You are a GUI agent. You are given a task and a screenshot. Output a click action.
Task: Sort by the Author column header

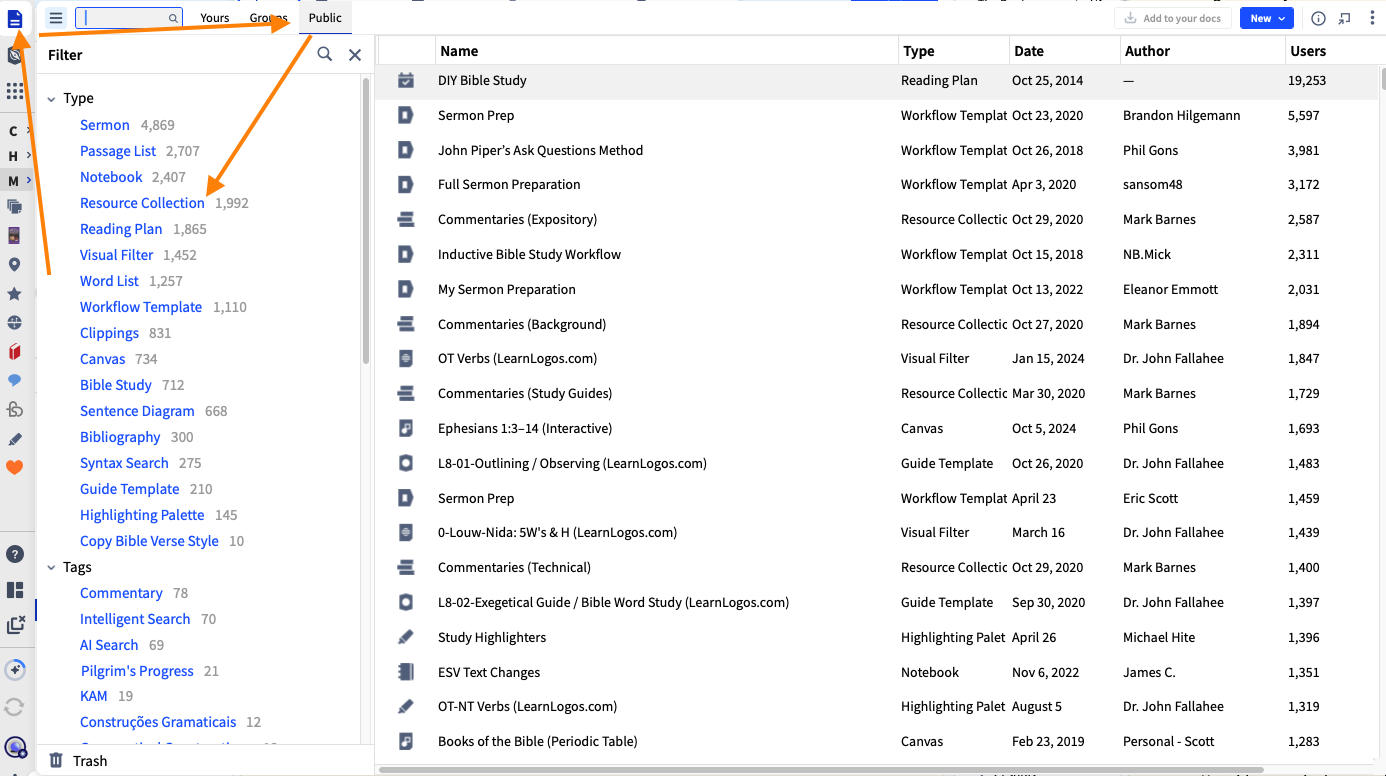click(1203, 51)
